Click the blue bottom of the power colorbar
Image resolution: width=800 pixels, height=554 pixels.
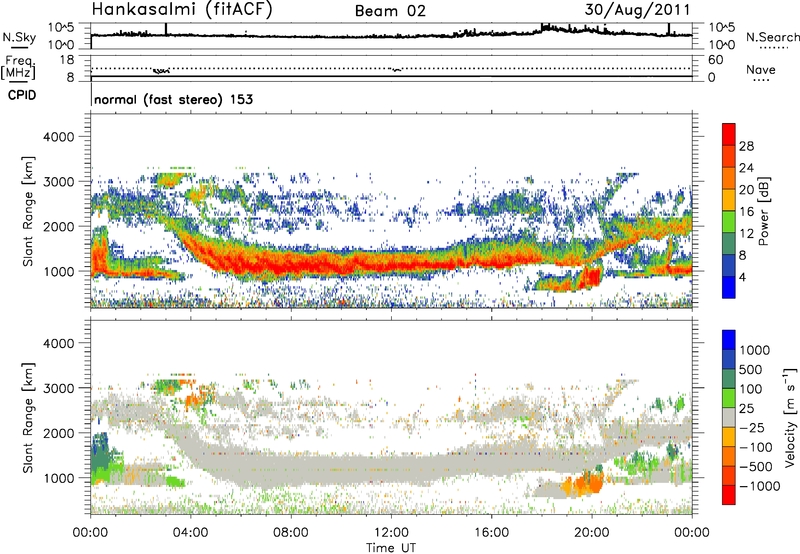coord(729,287)
